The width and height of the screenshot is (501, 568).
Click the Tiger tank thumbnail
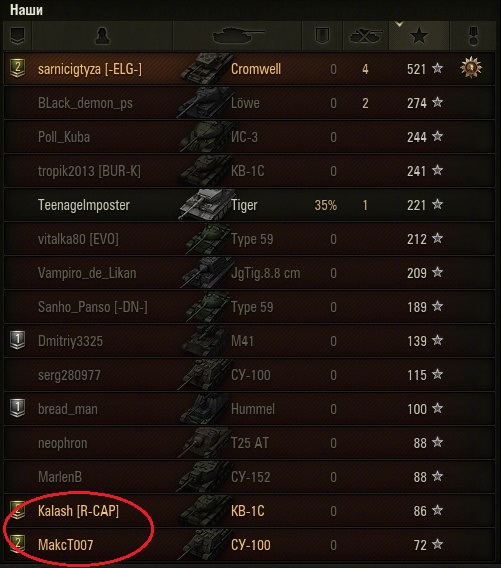tap(206, 204)
